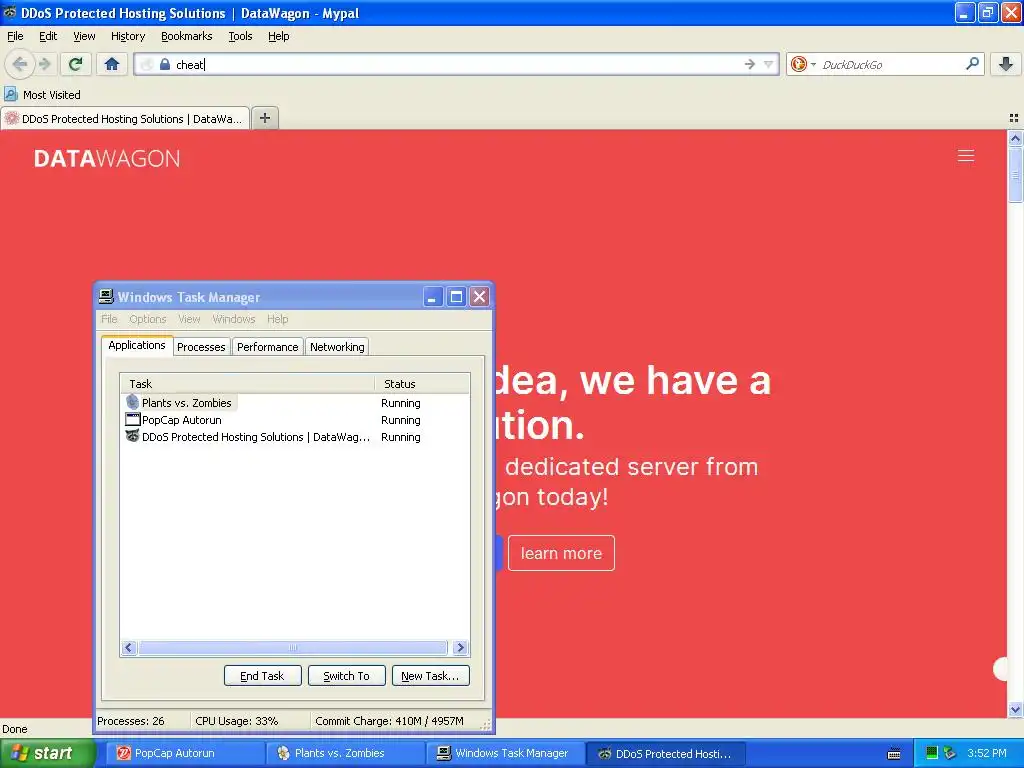Switch to the Networking tab in Task Manager
This screenshot has width=1024, height=768.
tap(337, 347)
